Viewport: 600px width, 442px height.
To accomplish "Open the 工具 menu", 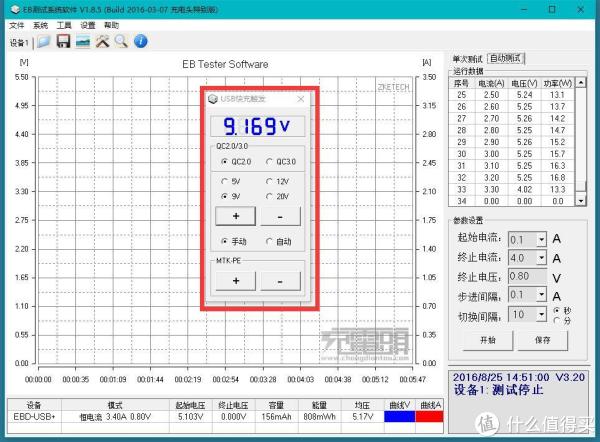I will click(64, 25).
